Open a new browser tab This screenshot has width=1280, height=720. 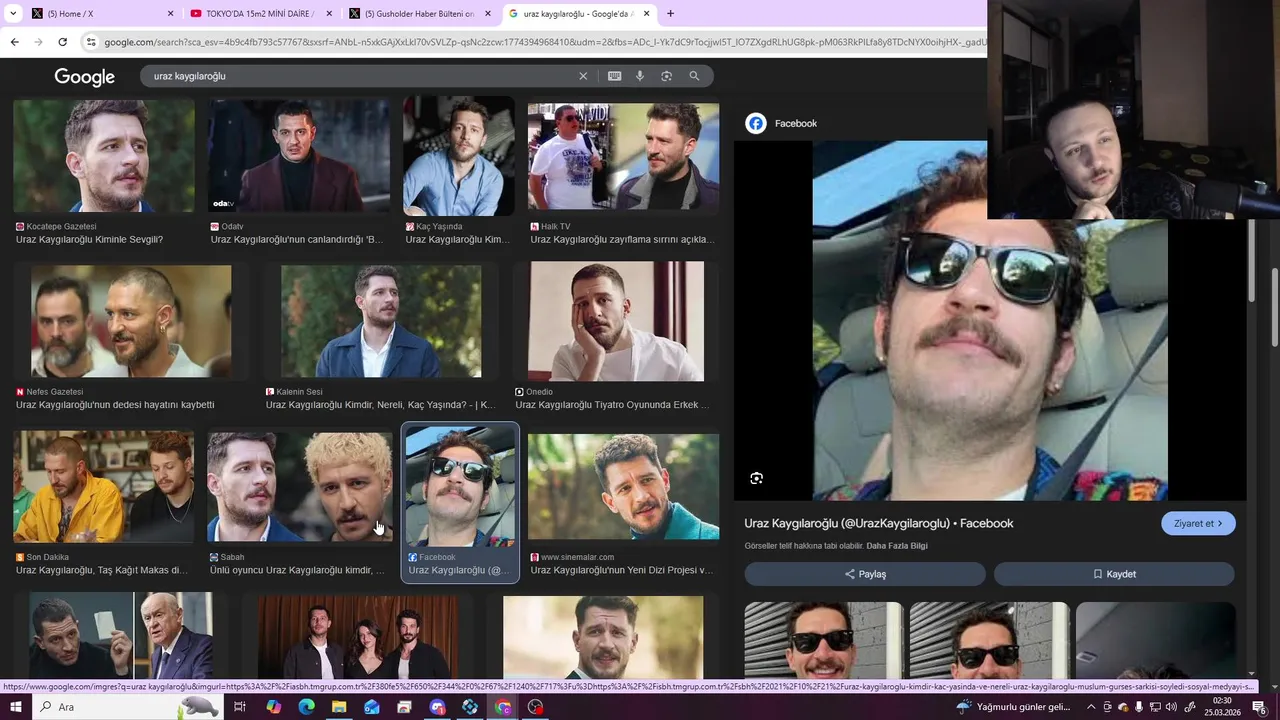pos(670,14)
